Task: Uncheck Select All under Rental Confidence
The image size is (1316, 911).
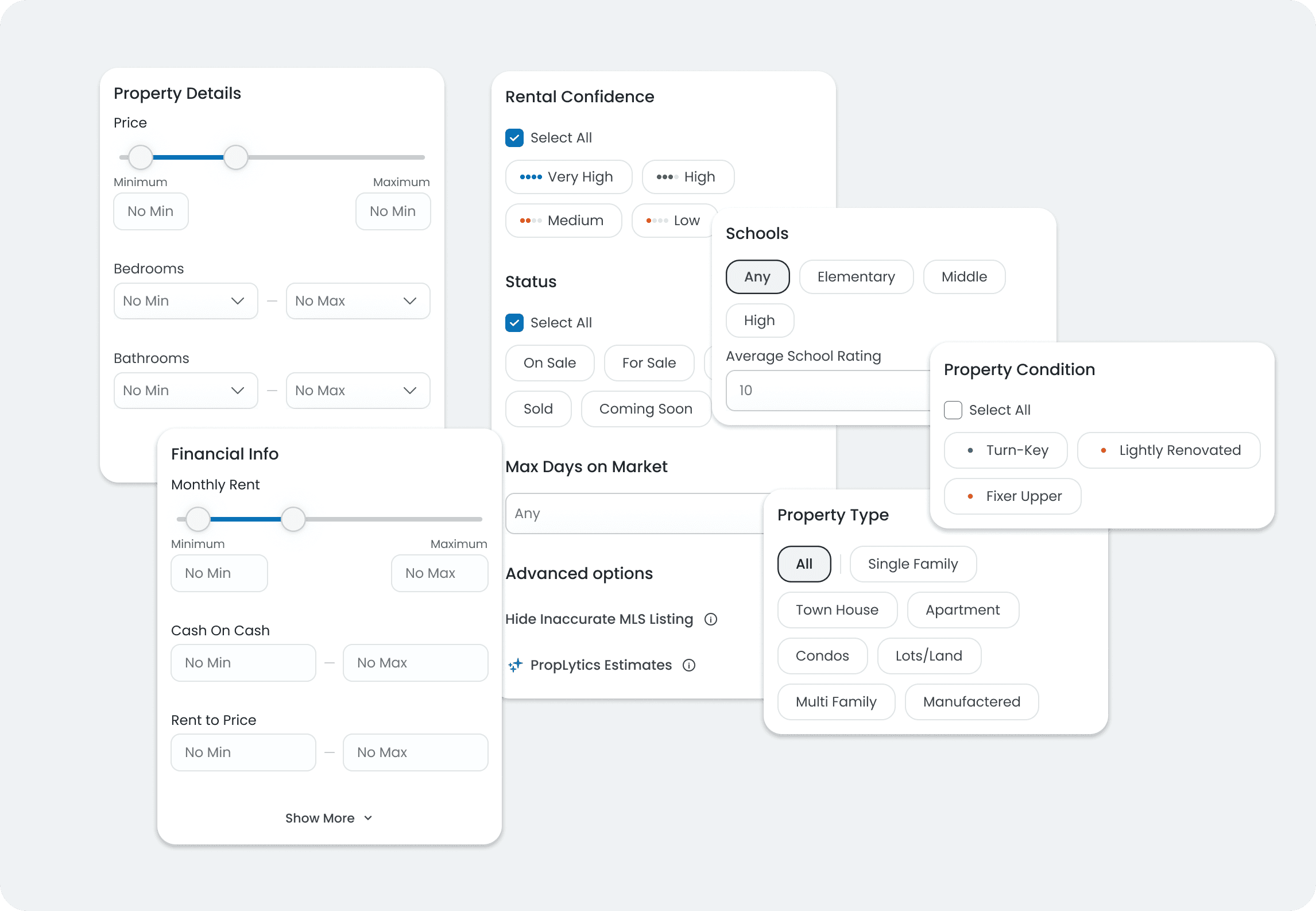Action: click(x=514, y=138)
